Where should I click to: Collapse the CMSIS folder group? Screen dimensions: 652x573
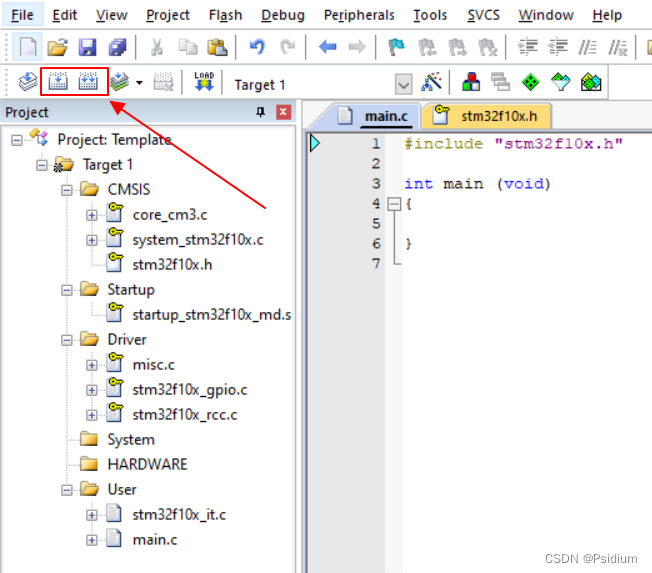coord(67,190)
